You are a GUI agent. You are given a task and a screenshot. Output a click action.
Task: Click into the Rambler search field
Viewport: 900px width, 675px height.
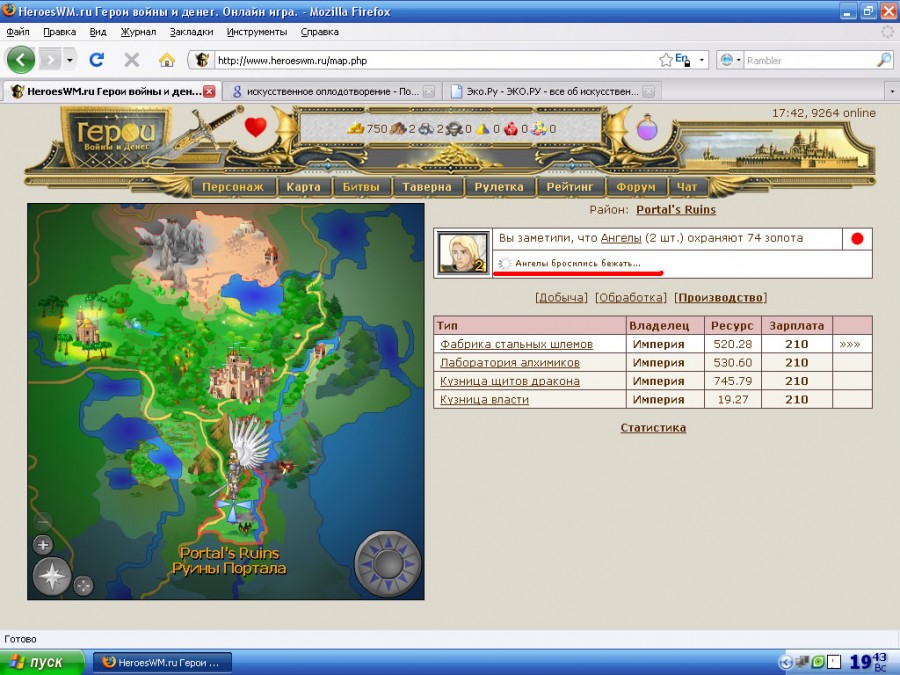point(810,60)
